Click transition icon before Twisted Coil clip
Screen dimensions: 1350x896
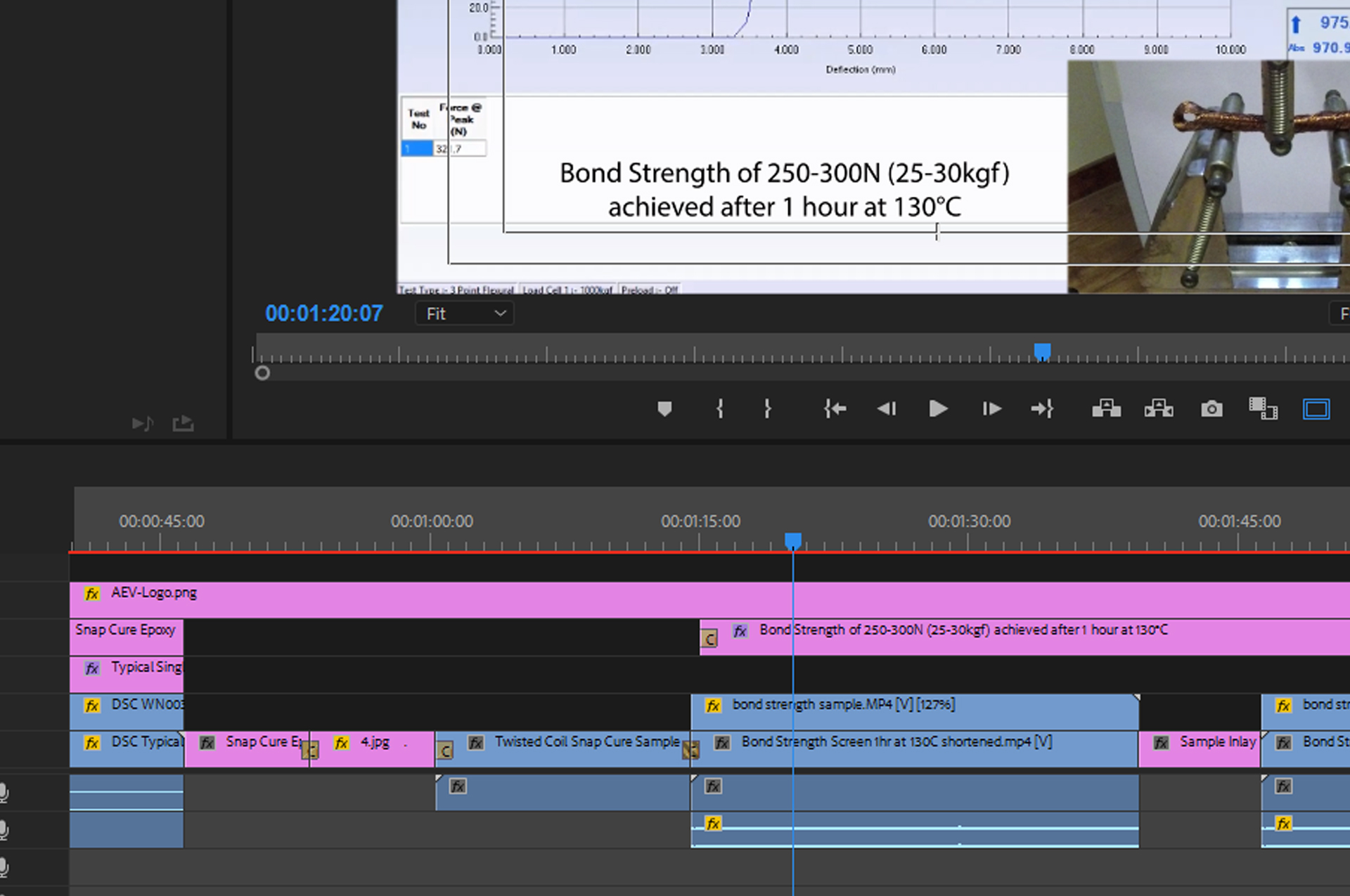coord(444,751)
